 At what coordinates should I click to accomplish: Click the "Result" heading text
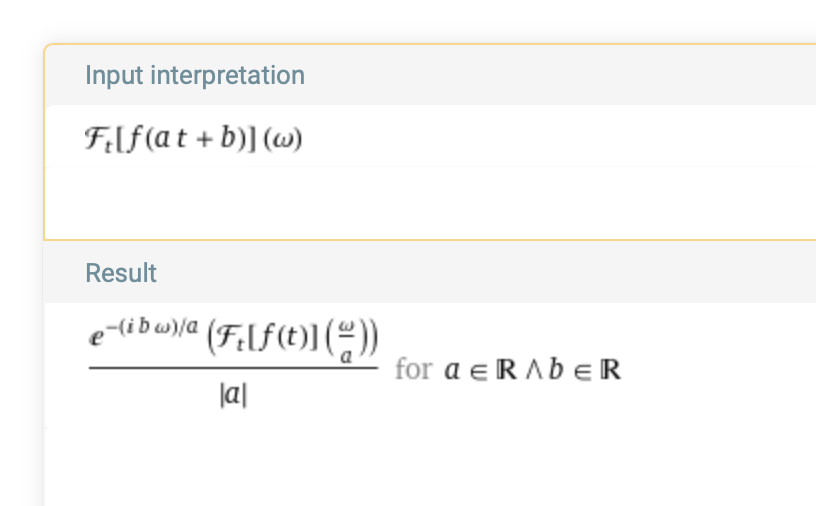[x=121, y=273]
